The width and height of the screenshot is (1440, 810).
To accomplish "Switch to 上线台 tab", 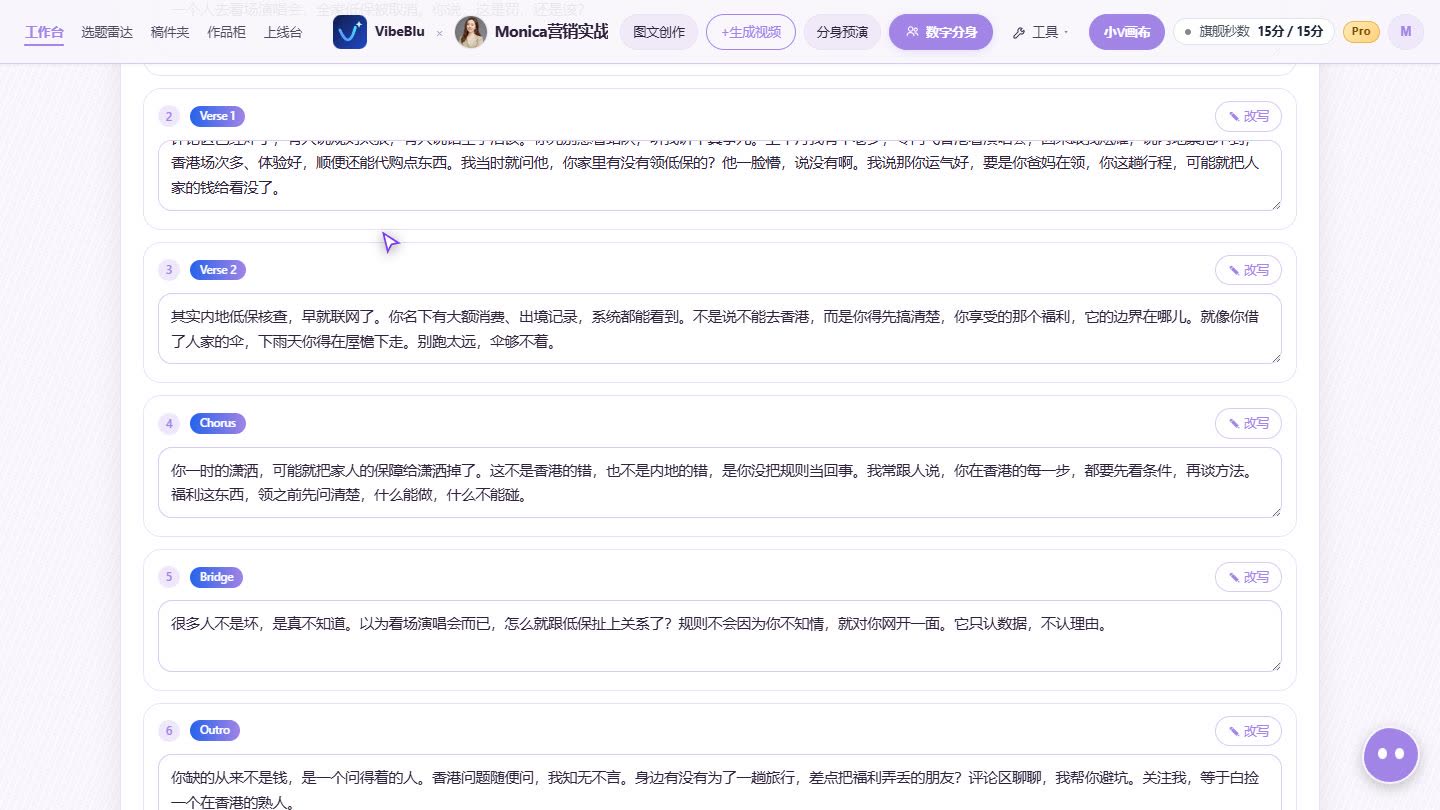I will click(283, 32).
